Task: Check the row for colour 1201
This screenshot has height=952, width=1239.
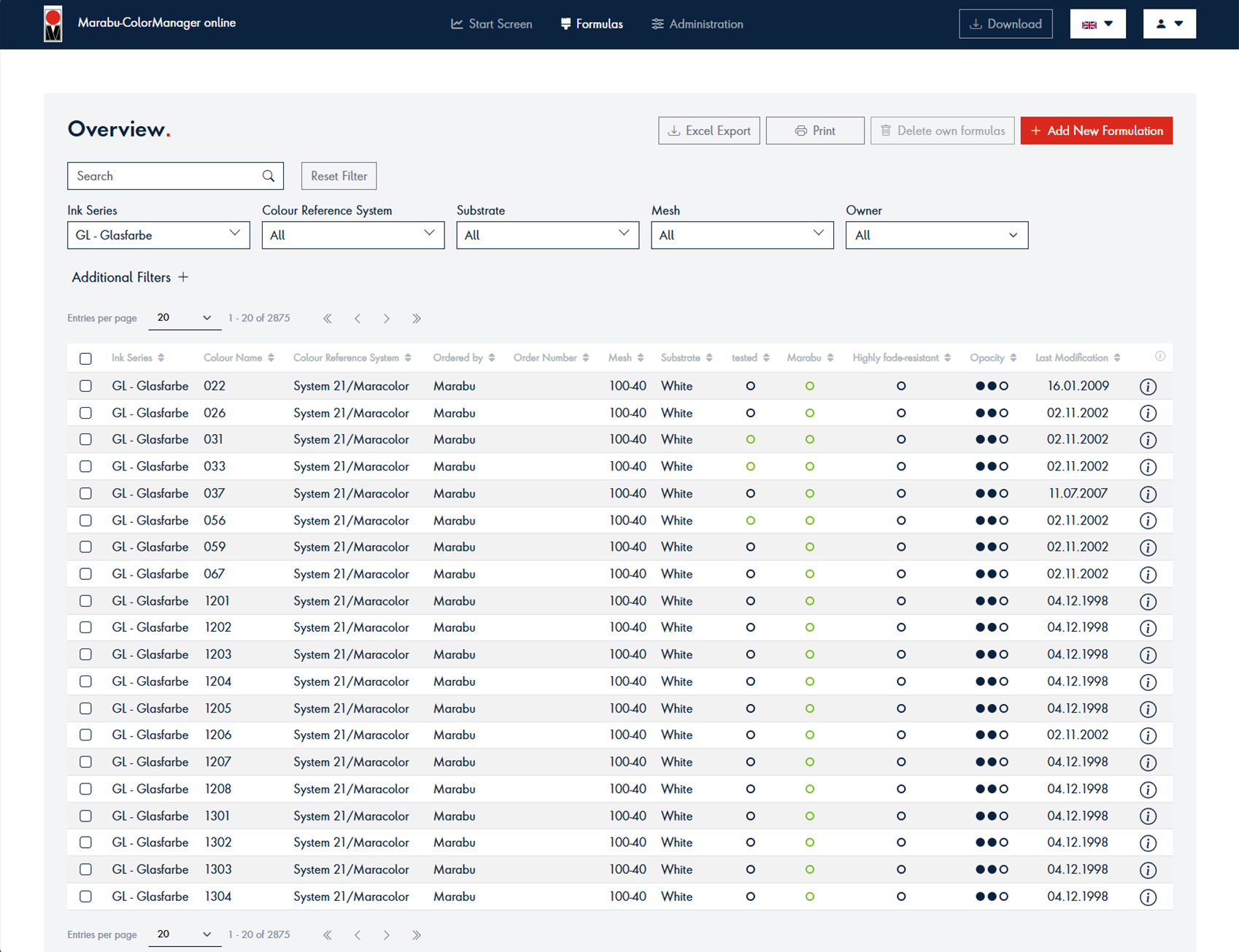Action: tap(86, 601)
